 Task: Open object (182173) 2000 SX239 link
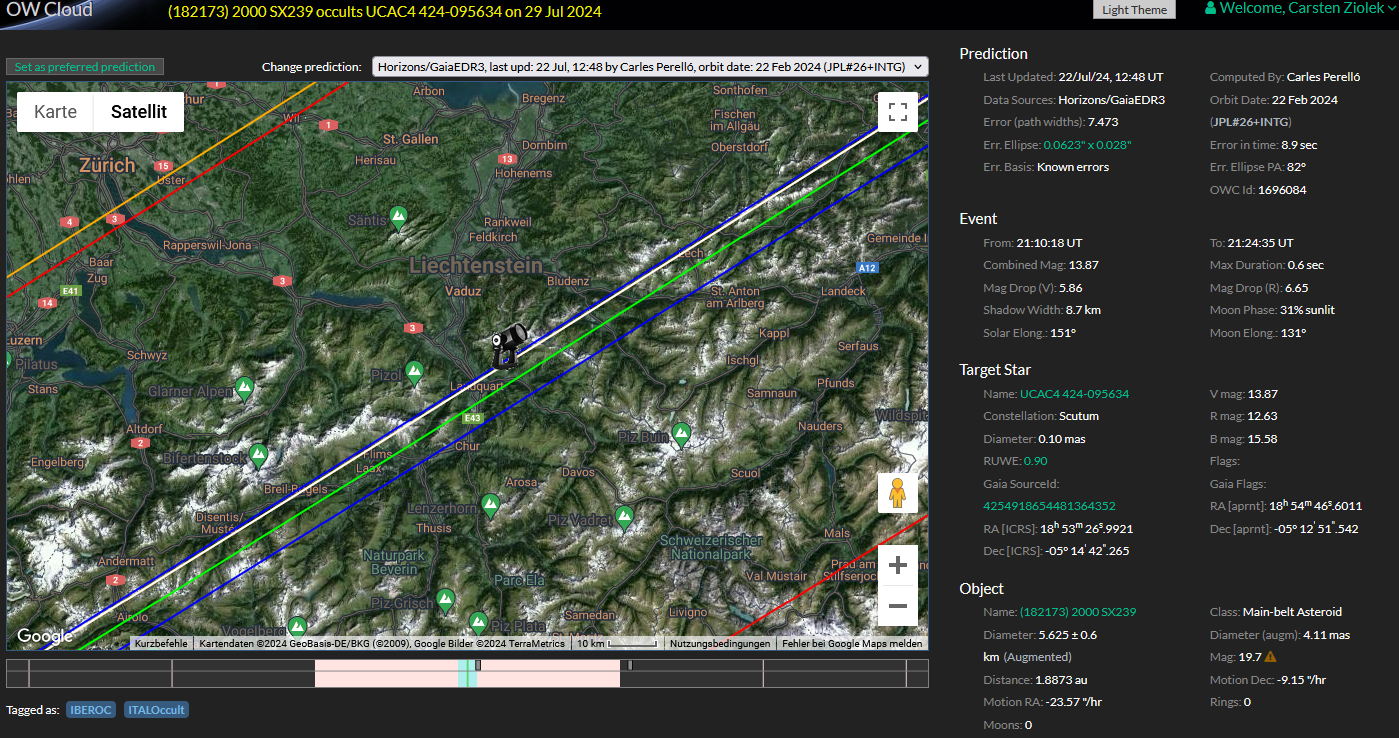point(1078,612)
